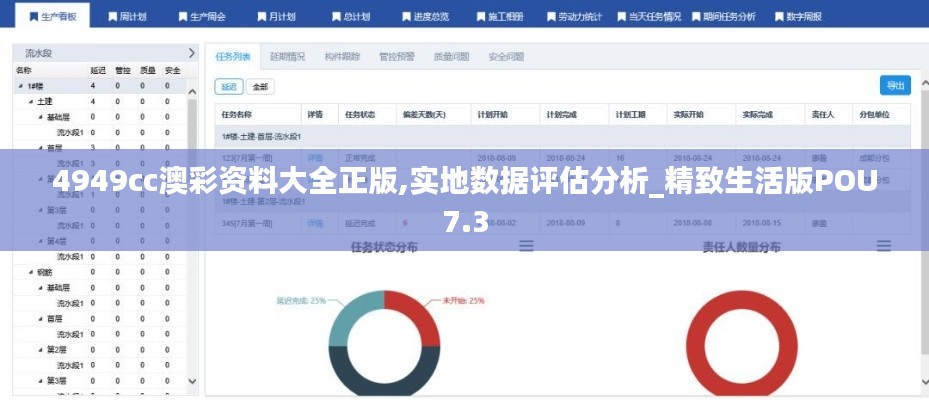The width and height of the screenshot is (929, 400).
Task: Click the 实际完成 column header
Action: 770,114
